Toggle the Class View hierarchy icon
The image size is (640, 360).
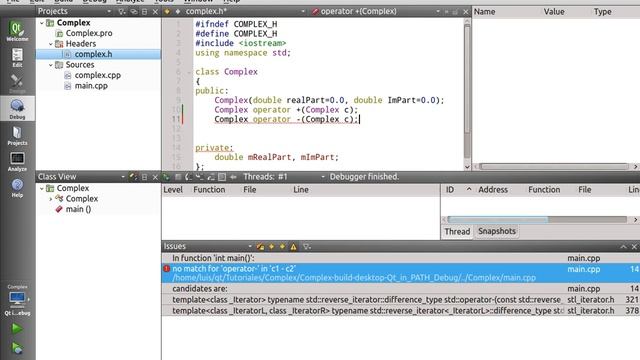point(133,177)
